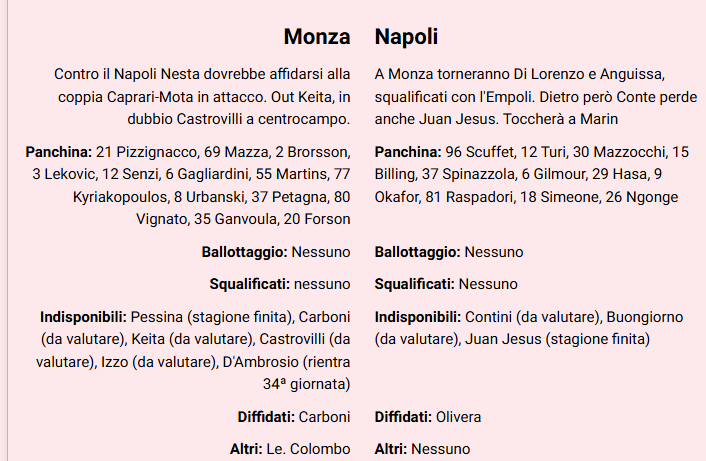Click Olivera in the Napoli Diffidati row
Screen dimensions: 706x461
[460, 417]
